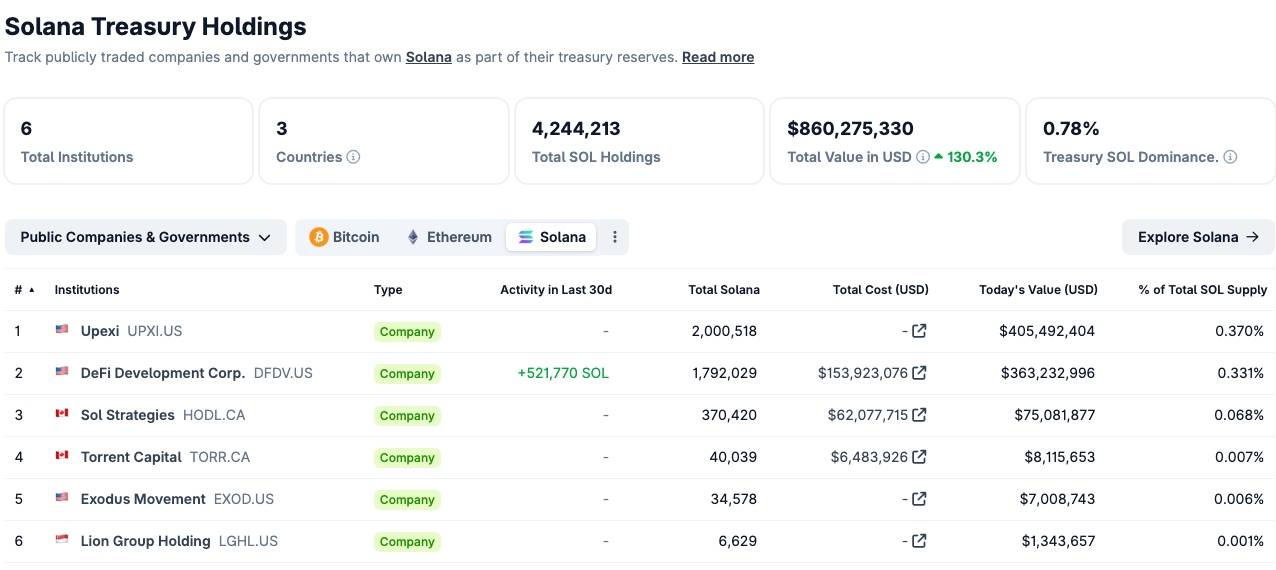
Task: Click the US flag beside Exodus Movement
Action: [x=62, y=497]
